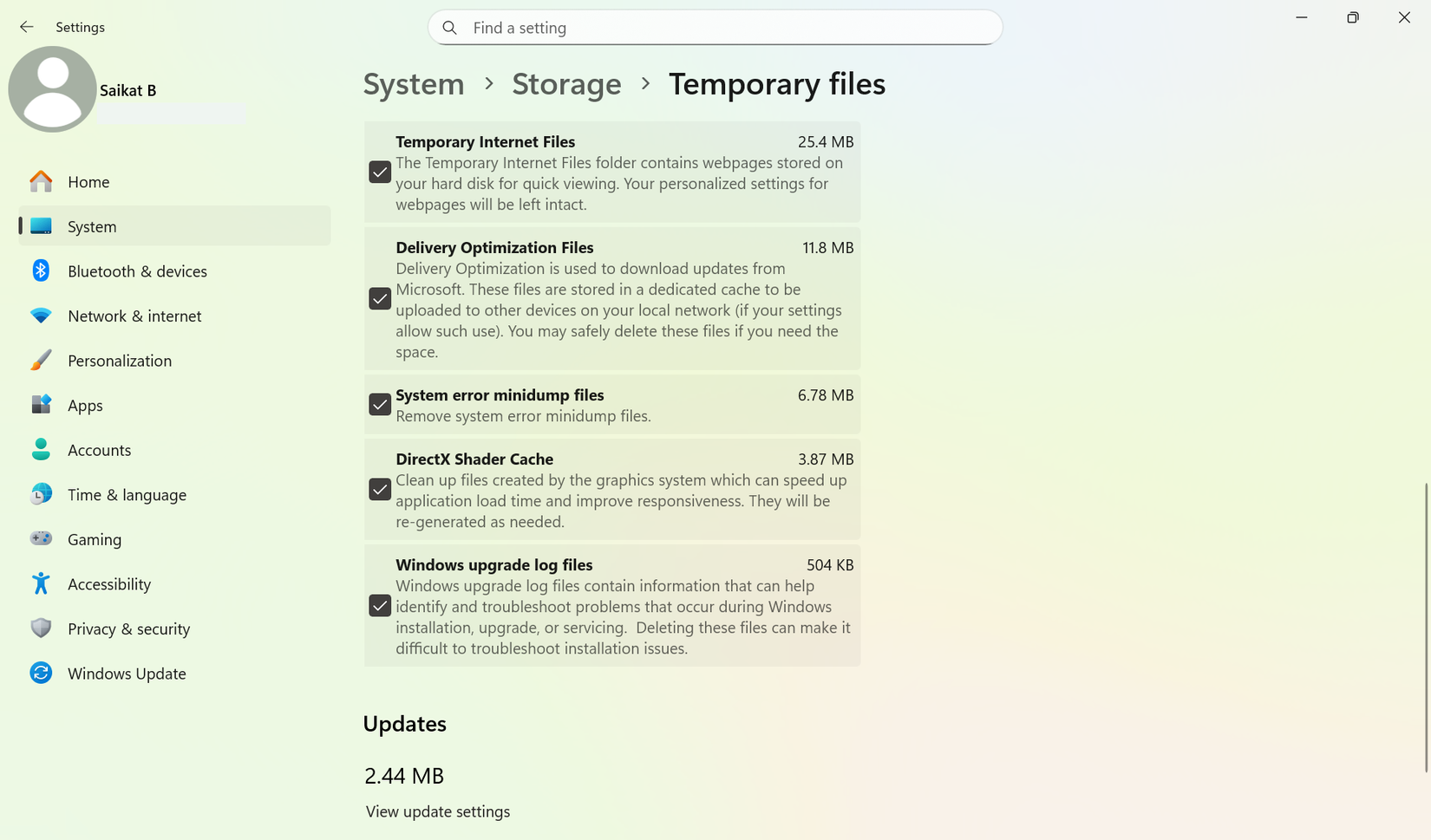Click the Accessibility figure icon
The height and width of the screenshot is (840, 1431).
(41, 583)
